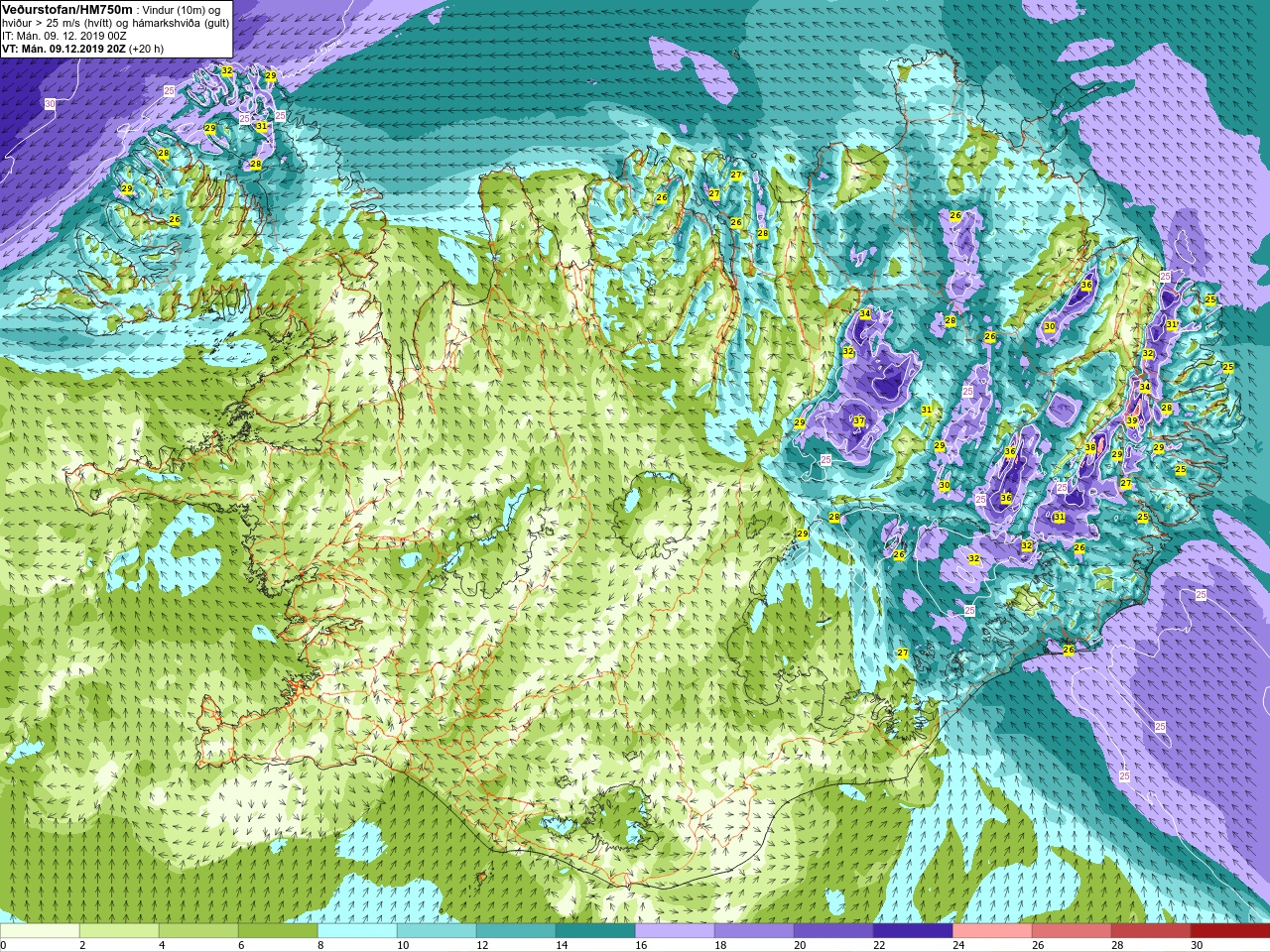Click the number 28 on the color scale

(1116, 945)
